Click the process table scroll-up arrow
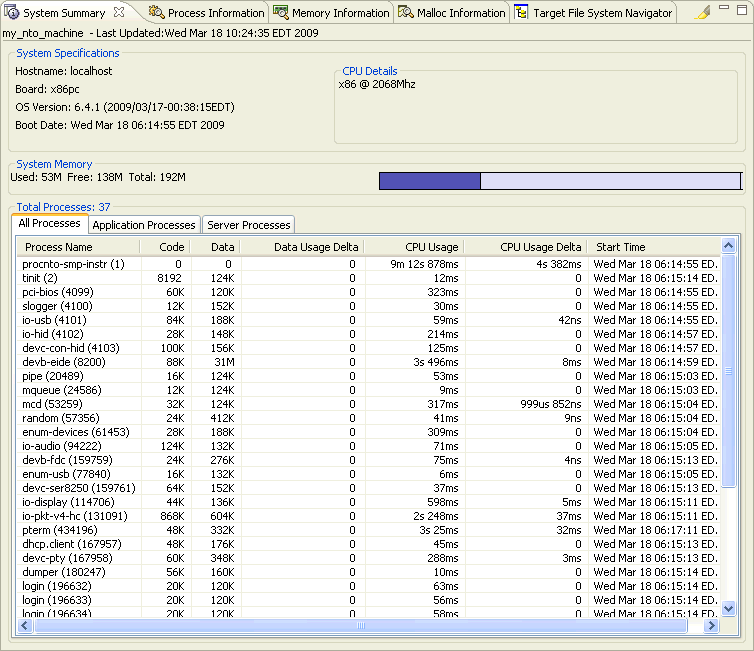 tap(728, 247)
